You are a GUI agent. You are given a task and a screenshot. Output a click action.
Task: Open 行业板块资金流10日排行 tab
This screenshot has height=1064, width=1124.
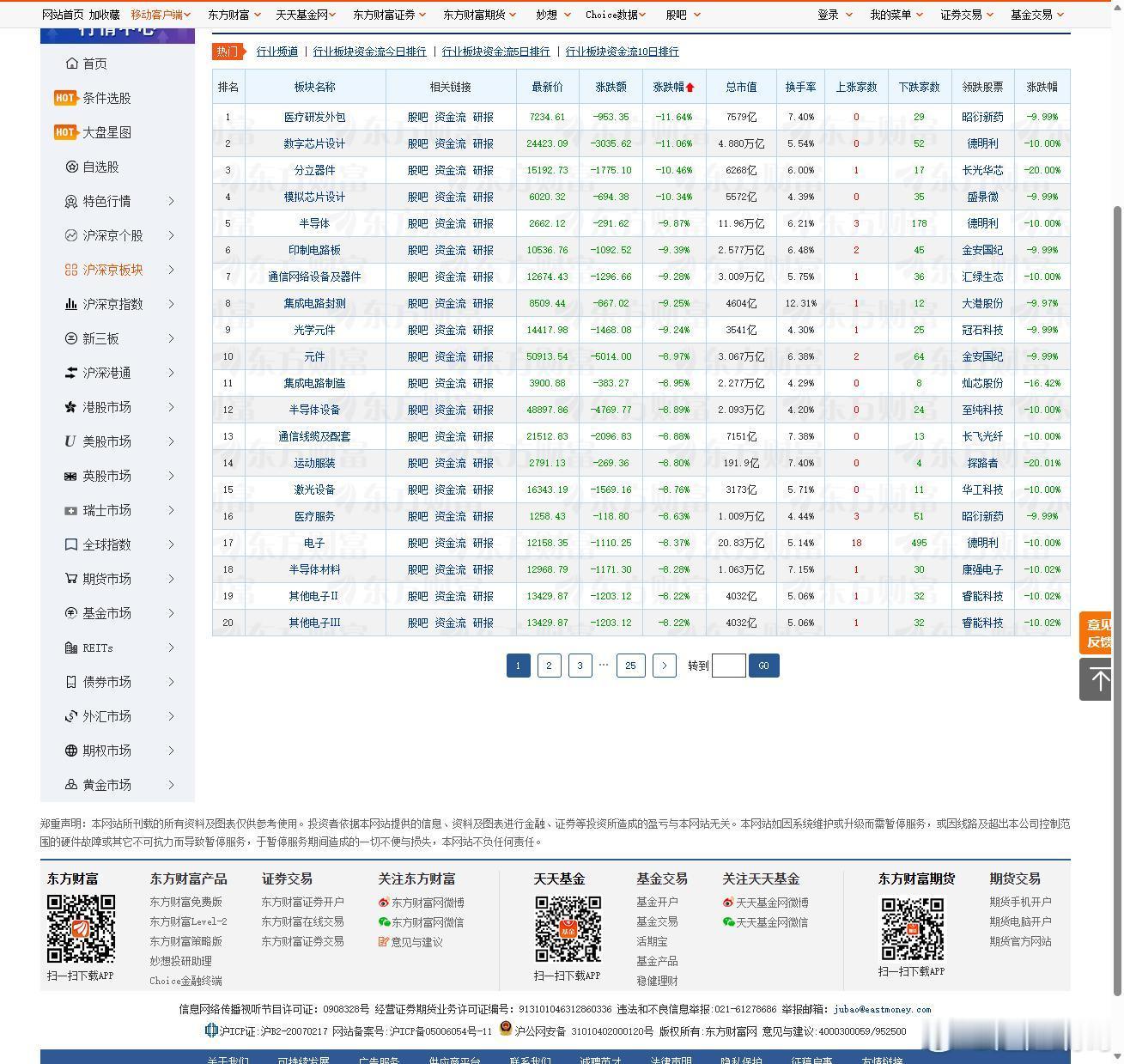pos(622,52)
